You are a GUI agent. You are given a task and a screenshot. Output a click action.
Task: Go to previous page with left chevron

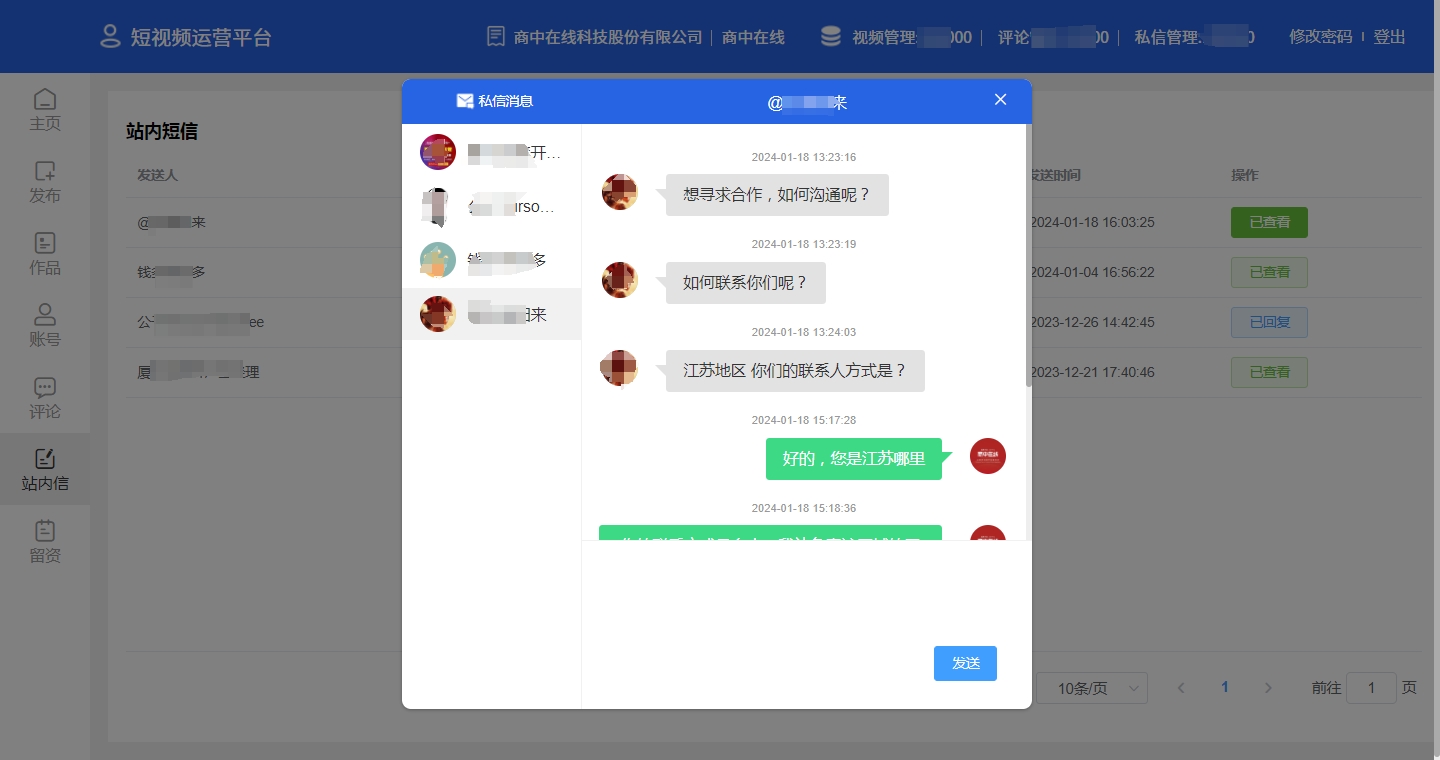(x=1181, y=688)
